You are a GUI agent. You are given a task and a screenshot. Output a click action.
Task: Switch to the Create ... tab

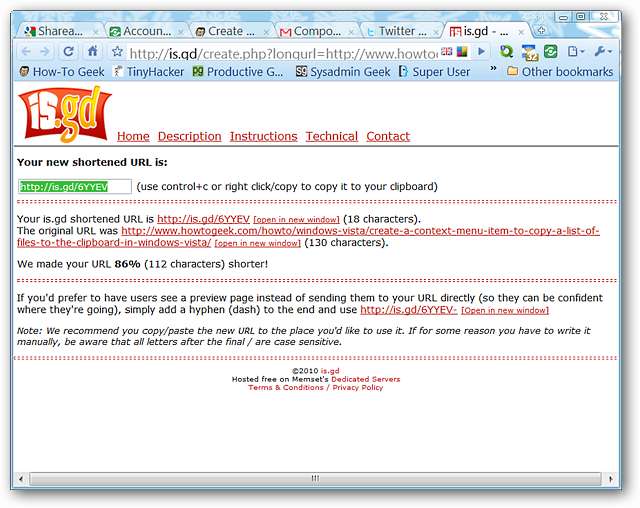point(228,31)
